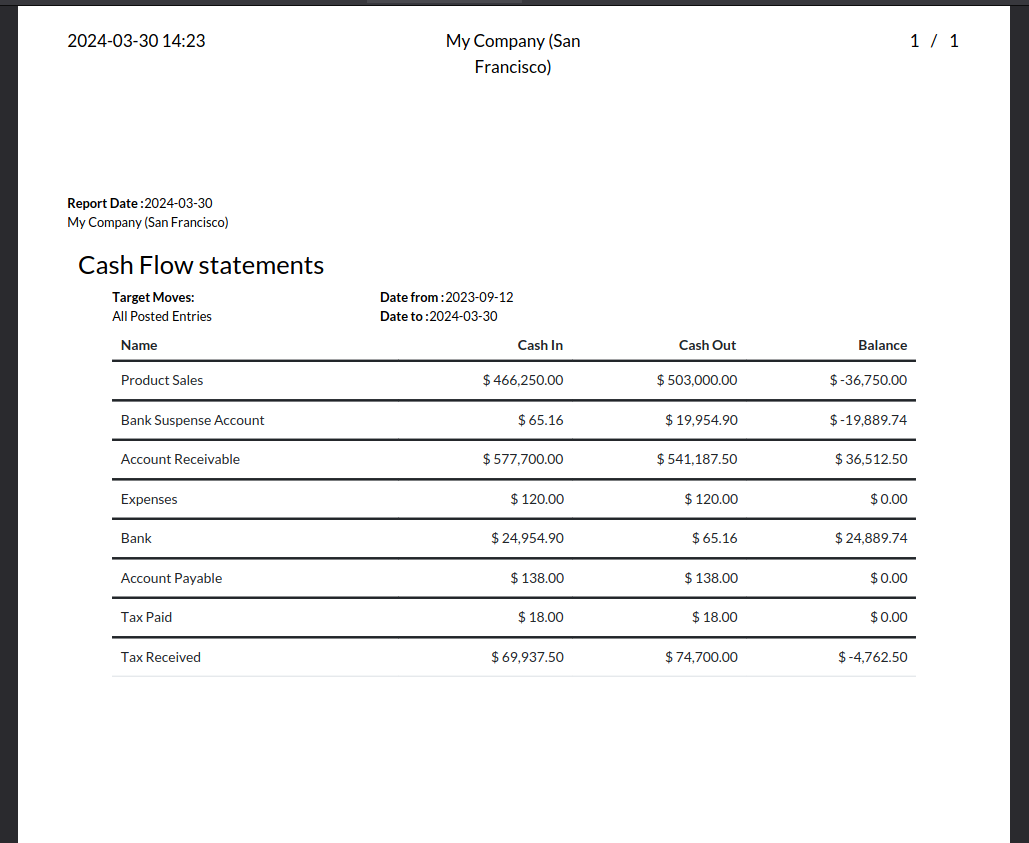
Task: Click the page number indicator 1 / 1
Action: click(934, 41)
